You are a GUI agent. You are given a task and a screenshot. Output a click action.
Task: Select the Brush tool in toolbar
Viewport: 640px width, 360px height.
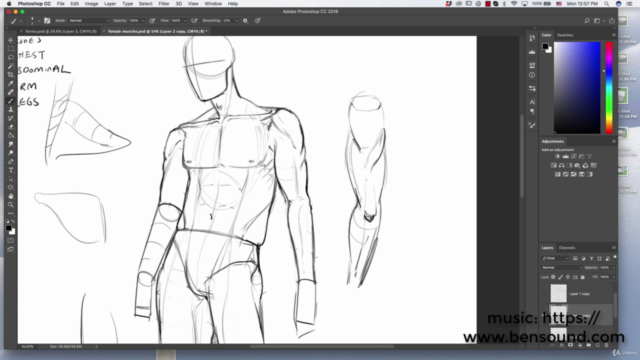click(x=11, y=101)
